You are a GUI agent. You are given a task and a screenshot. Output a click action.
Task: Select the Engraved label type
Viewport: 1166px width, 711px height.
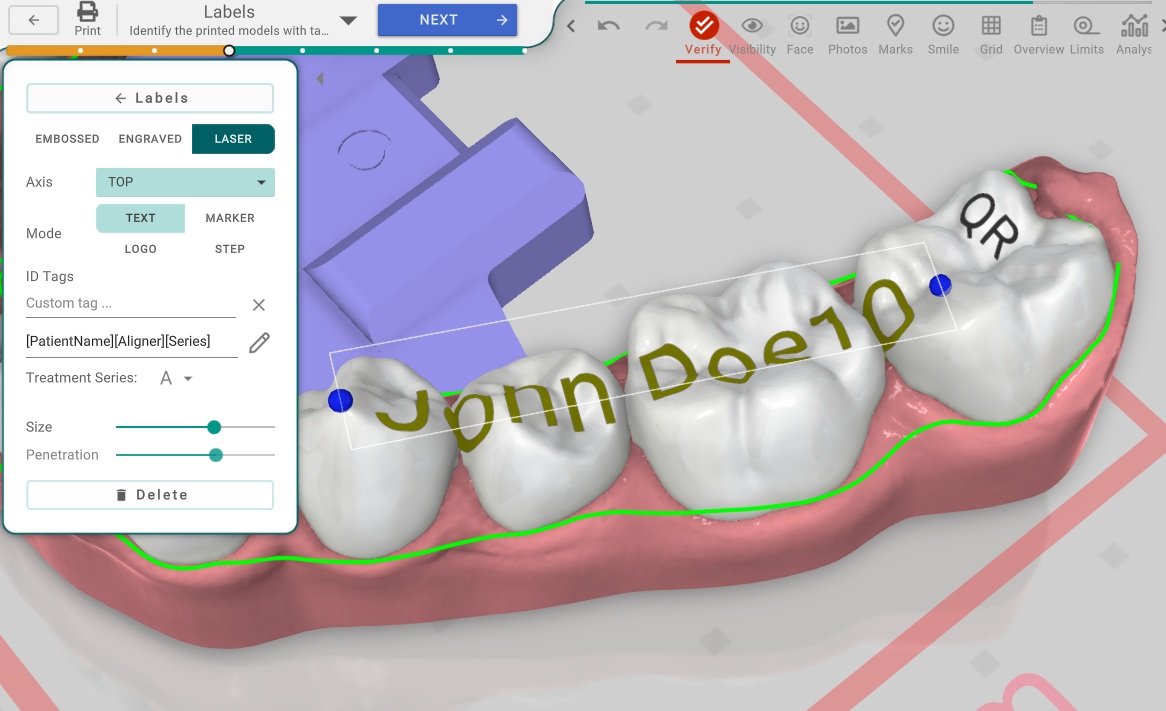click(150, 139)
